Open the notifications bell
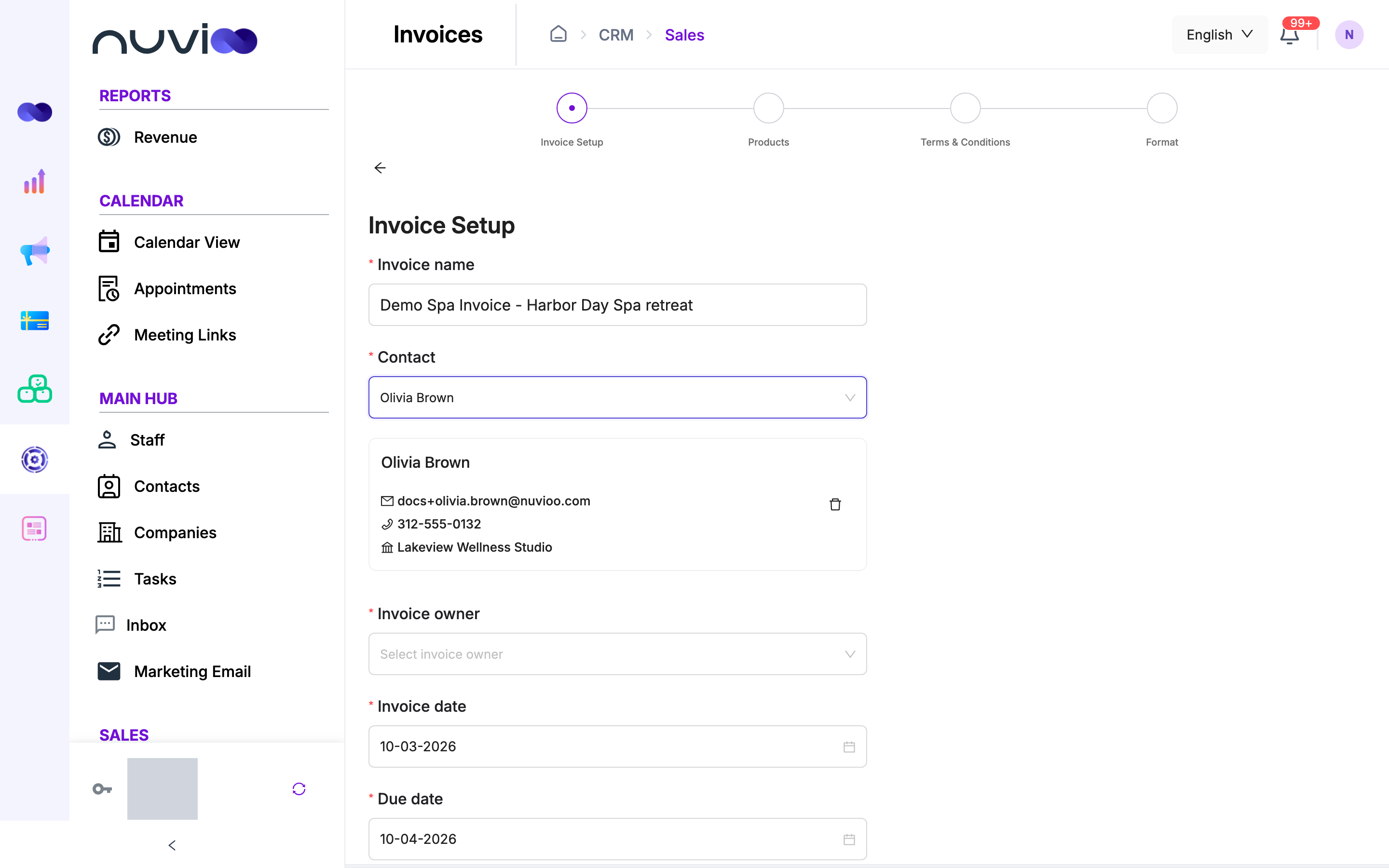This screenshot has width=1389, height=868. (1289, 35)
